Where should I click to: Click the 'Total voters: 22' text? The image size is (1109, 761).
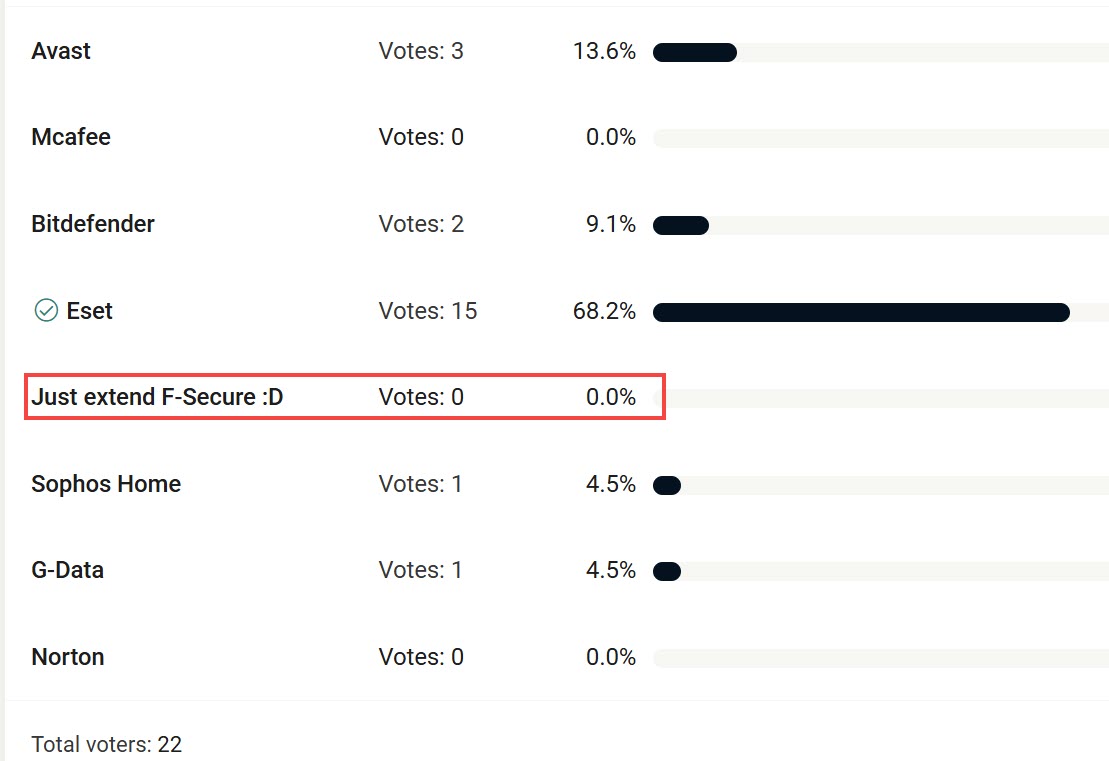(107, 744)
